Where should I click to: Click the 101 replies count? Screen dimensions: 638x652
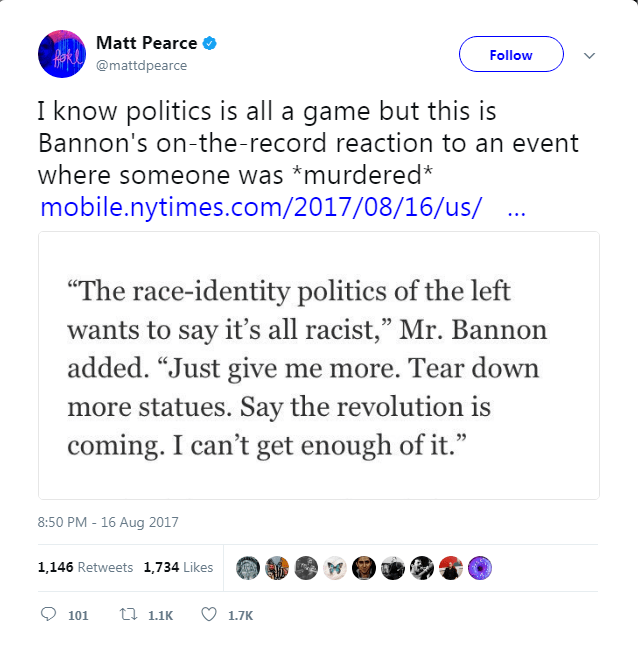pos(78,616)
